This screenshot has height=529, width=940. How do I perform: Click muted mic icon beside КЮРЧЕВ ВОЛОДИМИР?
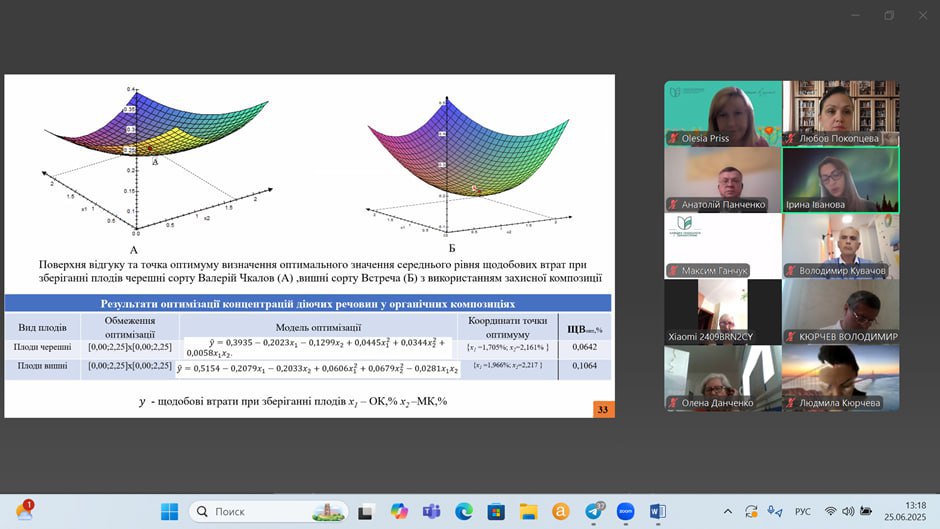[791, 336]
